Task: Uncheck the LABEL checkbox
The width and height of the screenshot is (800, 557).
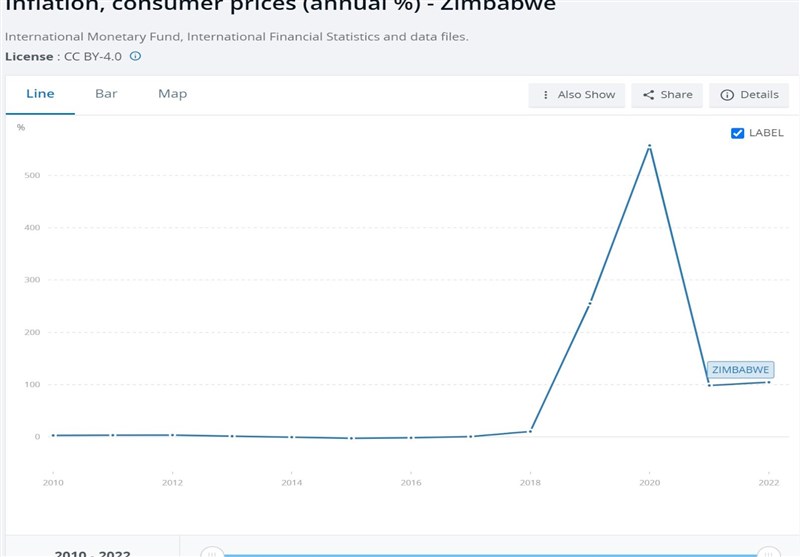Action: coord(738,133)
